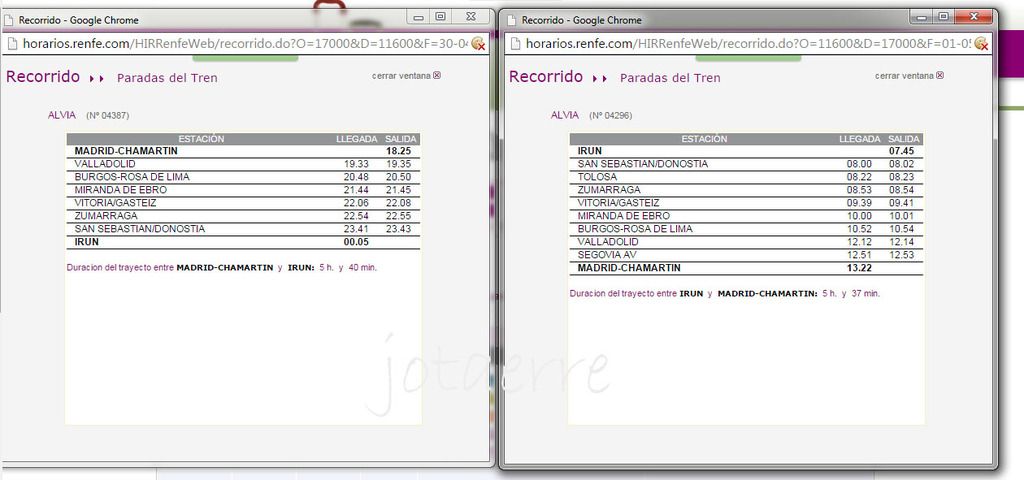The image size is (1024, 480).
Task: Select SEGOVIA AV row in the right table
Action: 746,255
